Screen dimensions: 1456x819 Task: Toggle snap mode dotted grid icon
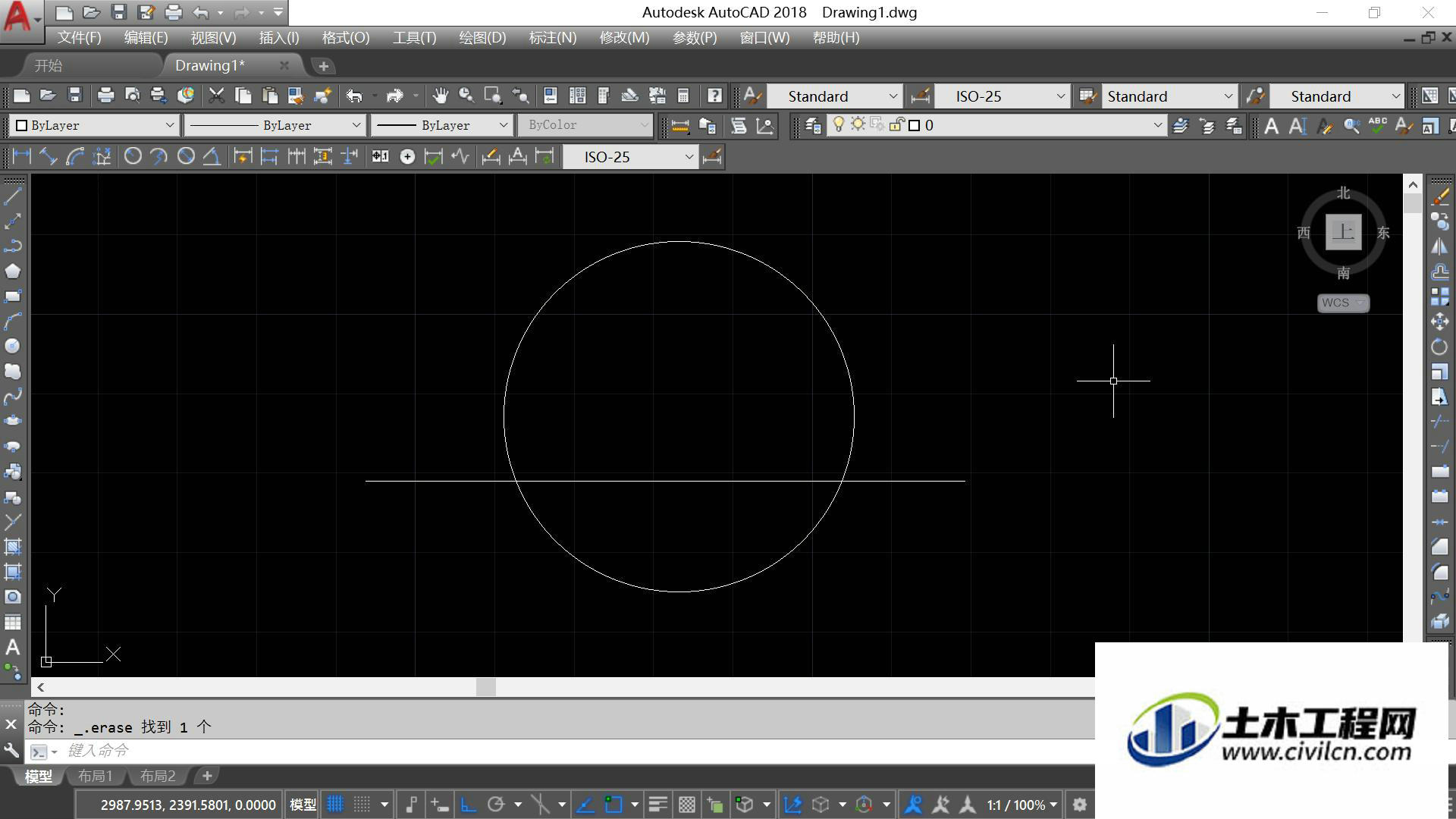point(362,805)
